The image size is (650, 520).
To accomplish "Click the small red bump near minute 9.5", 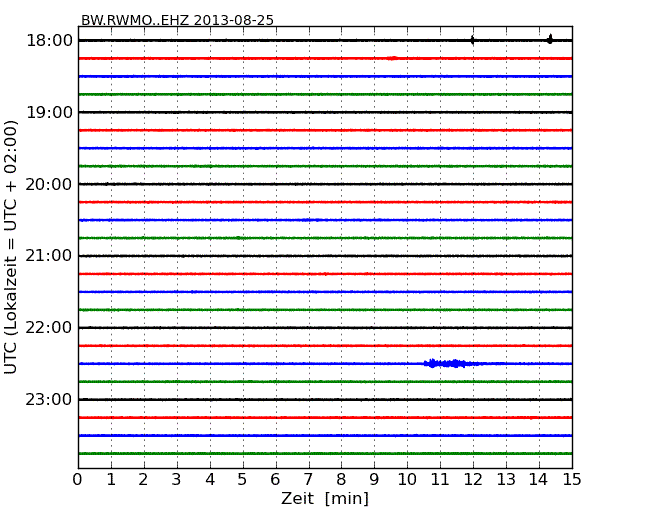I will coord(393,58).
